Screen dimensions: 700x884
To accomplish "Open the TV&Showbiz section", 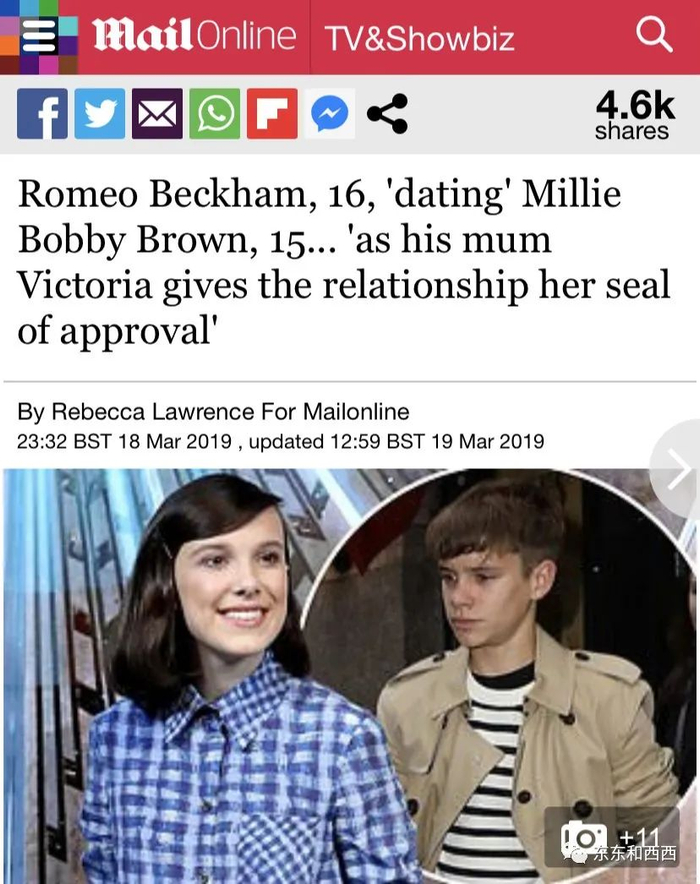I will point(419,38).
